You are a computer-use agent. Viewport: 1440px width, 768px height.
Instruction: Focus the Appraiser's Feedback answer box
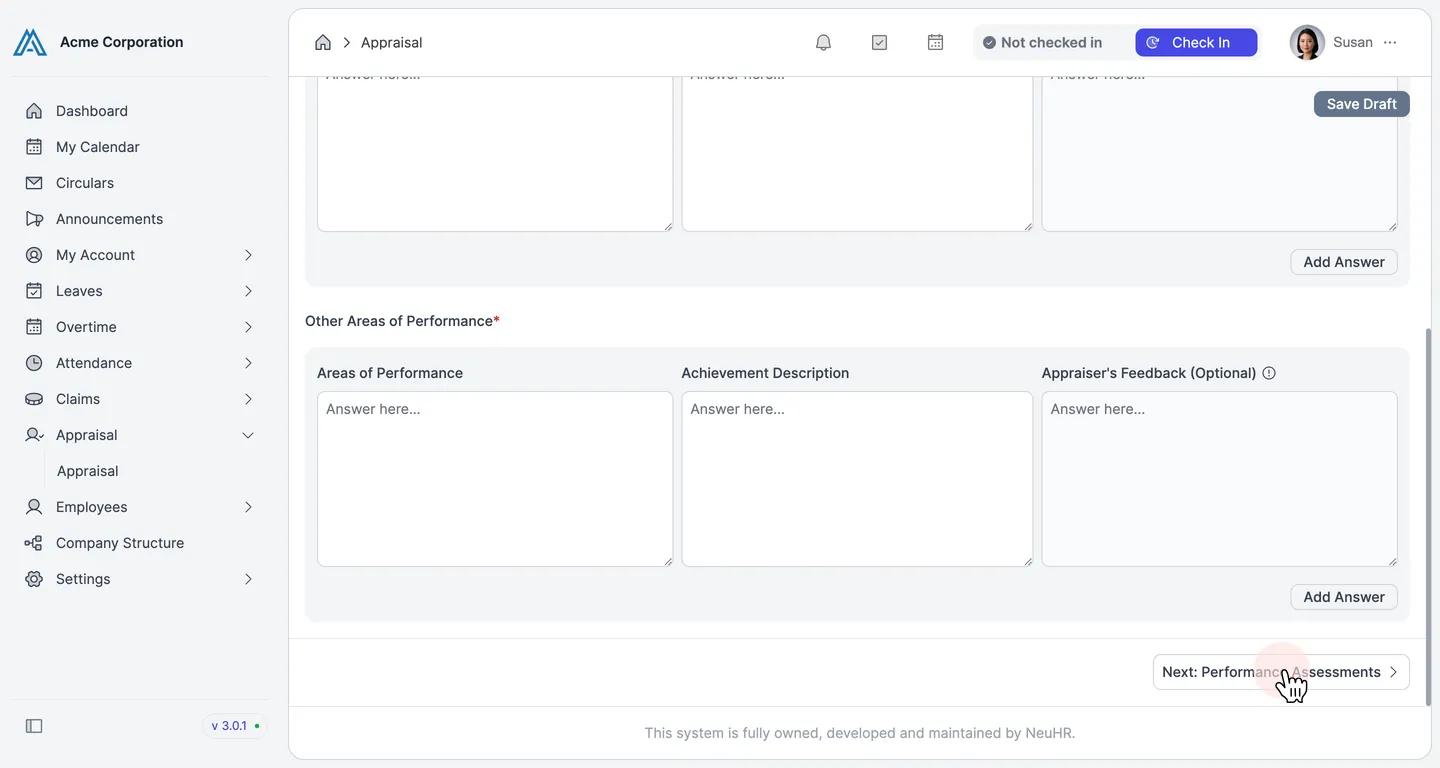1219,479
